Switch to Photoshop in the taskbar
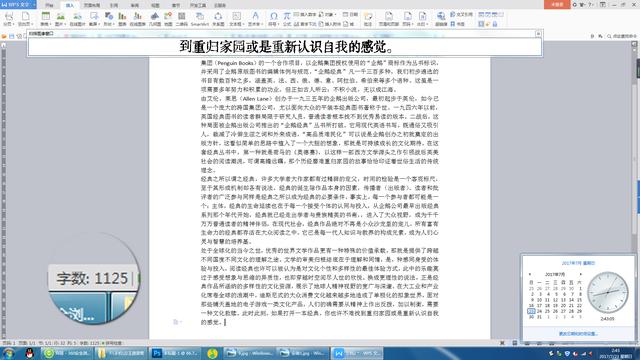 click(176, 353)
